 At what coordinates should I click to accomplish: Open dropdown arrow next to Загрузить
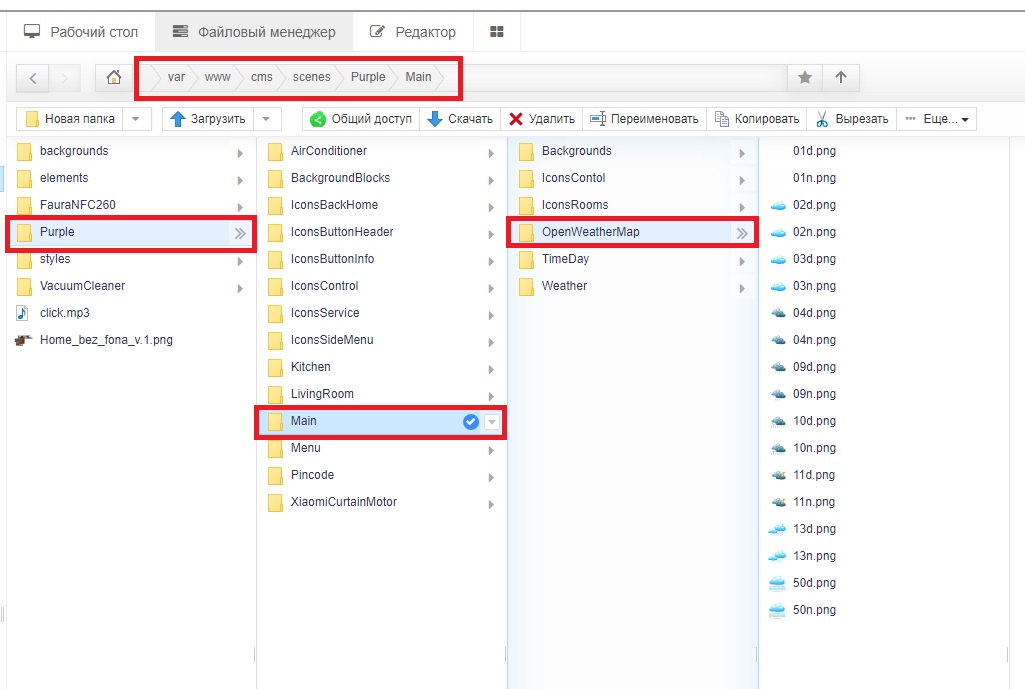tap(266, 119)
